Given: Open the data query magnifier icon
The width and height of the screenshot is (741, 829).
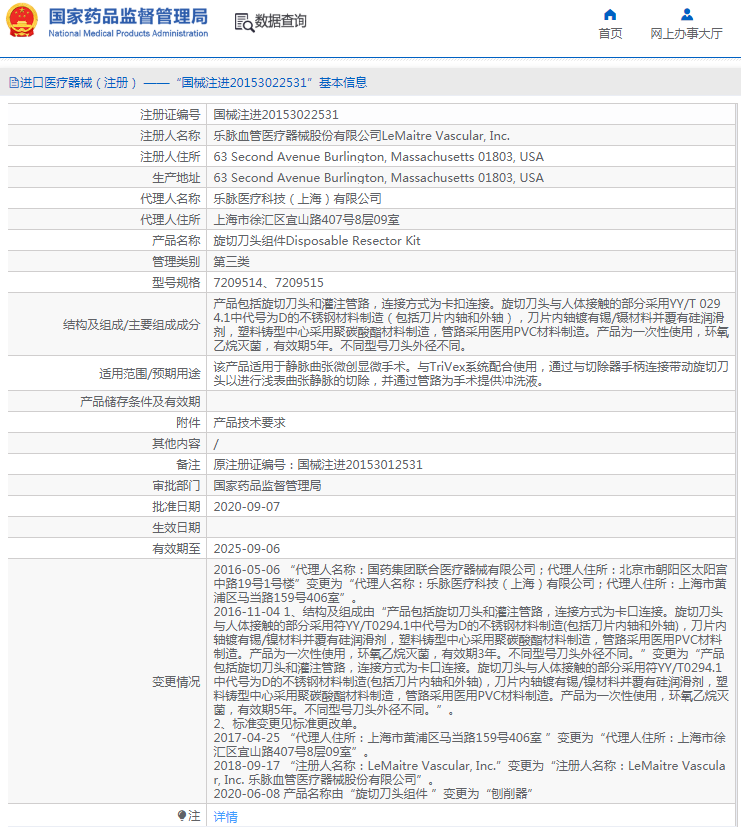Looking at the screenshot, I should click(x=244, y=22).
